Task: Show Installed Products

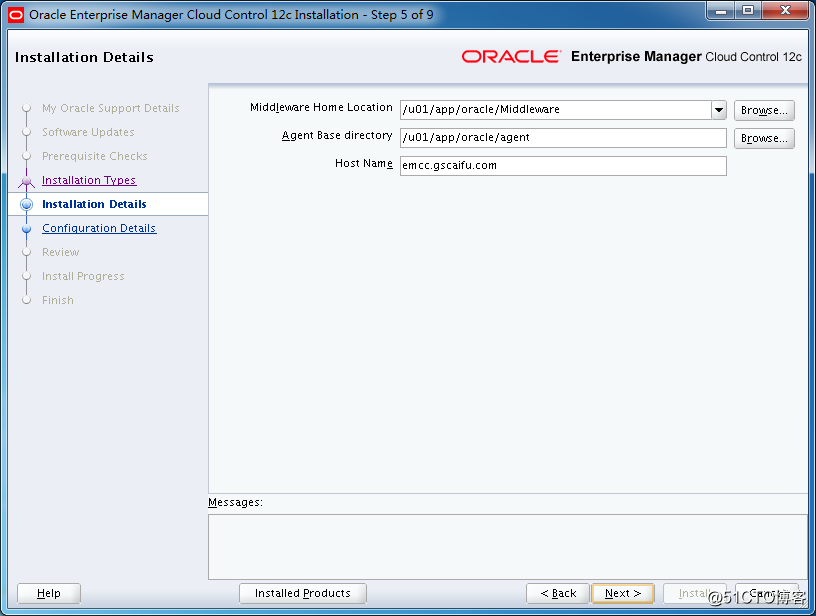Action: (x=303, y=594)
